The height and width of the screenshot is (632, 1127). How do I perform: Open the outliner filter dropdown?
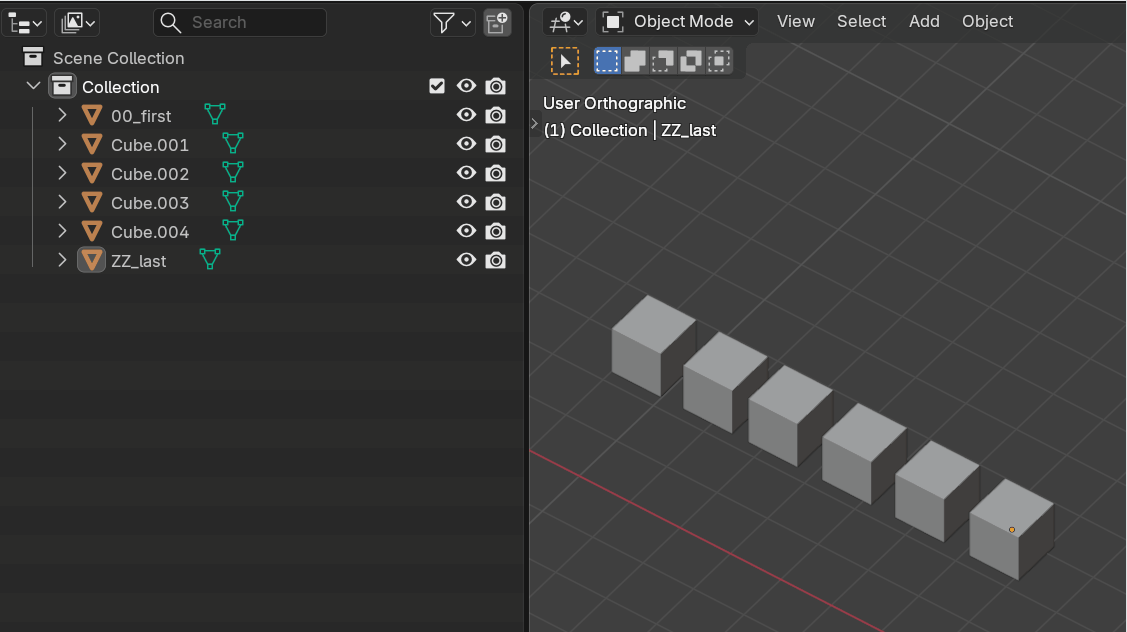(x=453, y=23)
